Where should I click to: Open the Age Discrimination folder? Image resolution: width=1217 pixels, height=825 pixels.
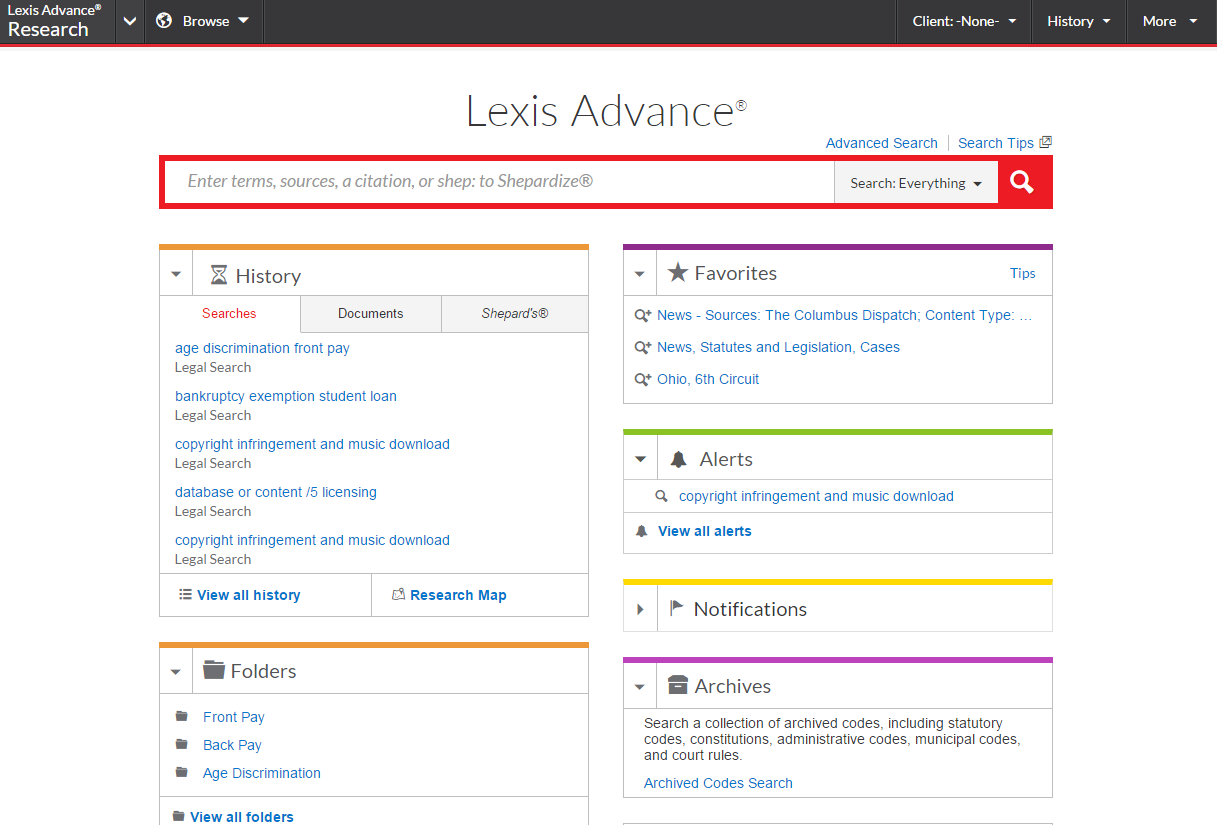click(x=262, y=773)
